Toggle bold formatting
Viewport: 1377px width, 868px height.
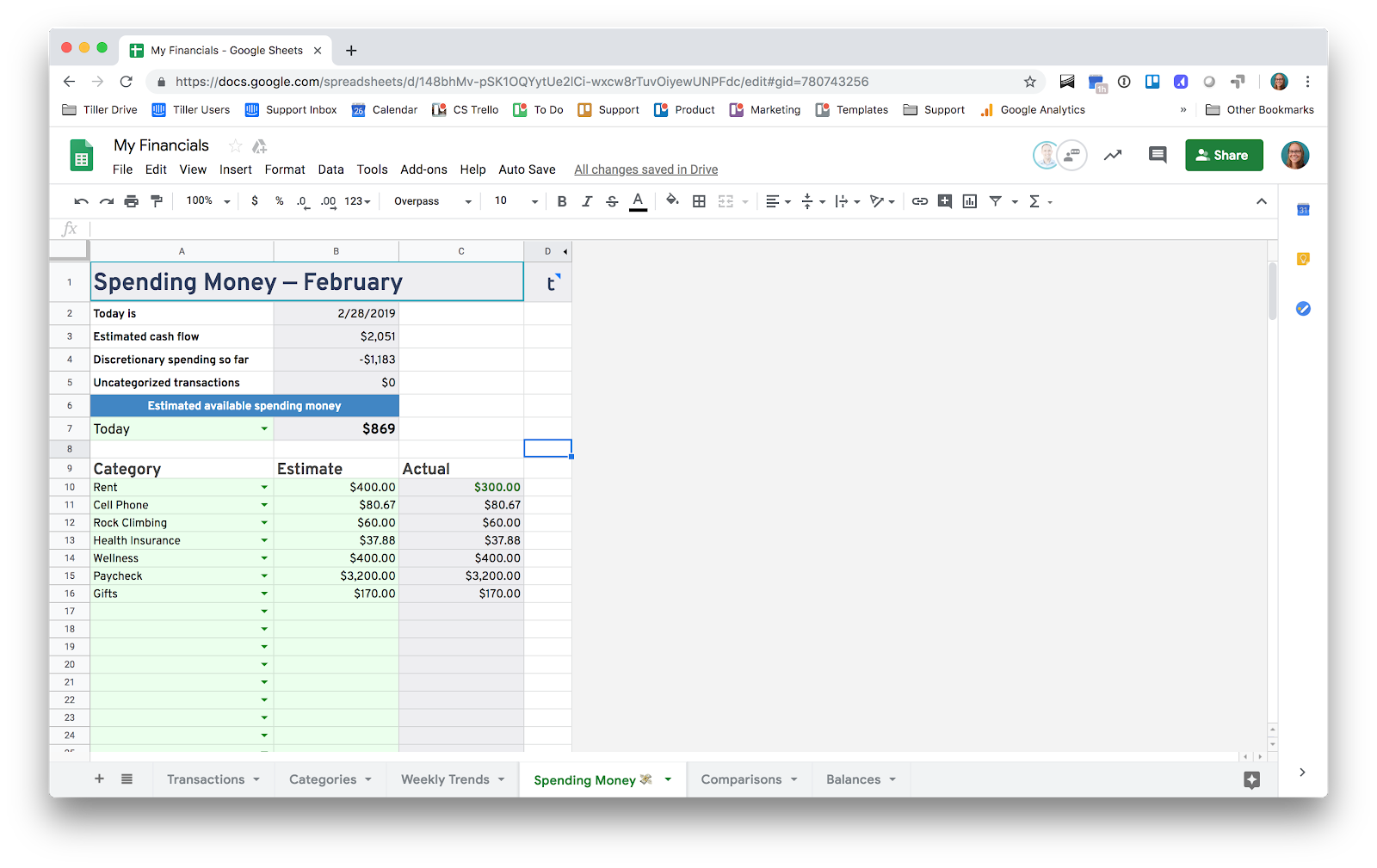(562, 200)
